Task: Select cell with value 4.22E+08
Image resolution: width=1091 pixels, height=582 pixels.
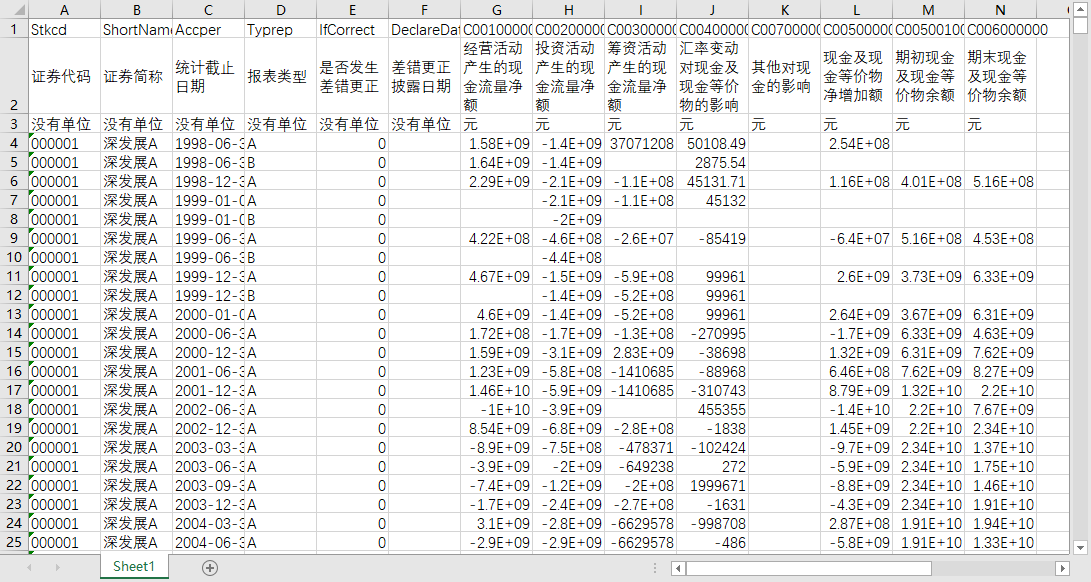Action: click(x=496, y=239)
